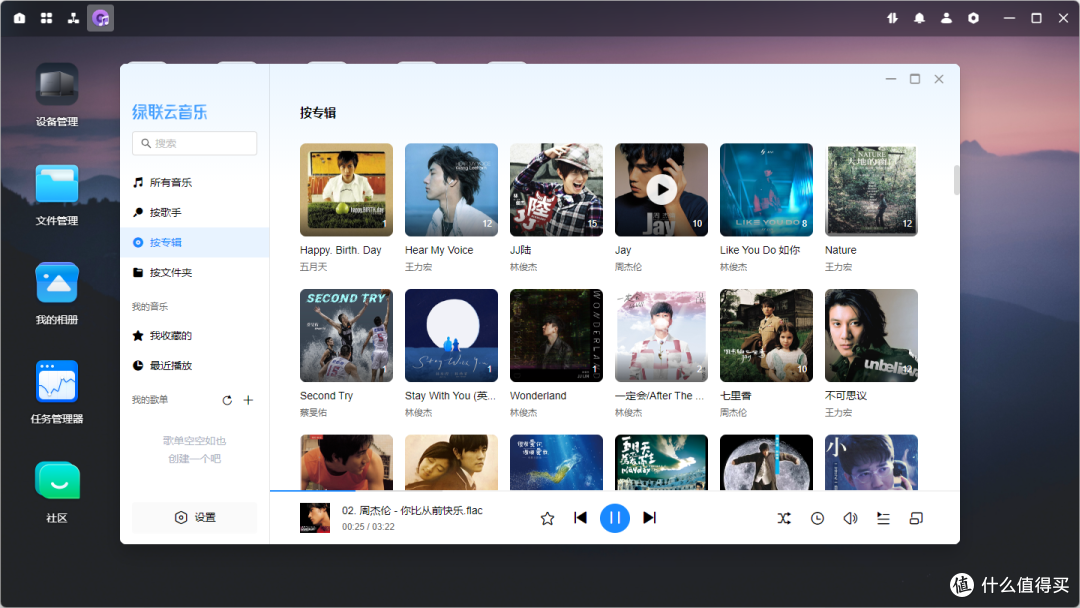Open the 我的相册 desktop icon
Screen dimensions: 1080x608
[56, 293]
